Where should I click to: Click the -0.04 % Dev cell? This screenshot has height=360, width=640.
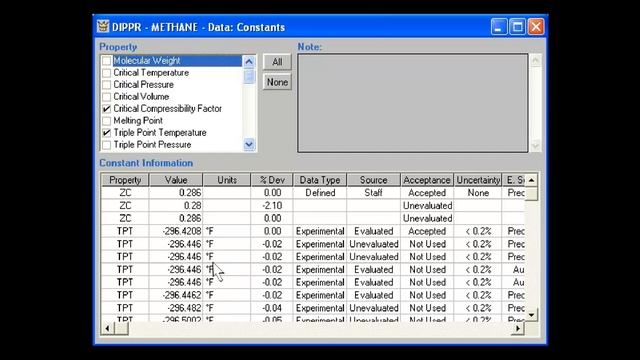(x=272, y=308)
